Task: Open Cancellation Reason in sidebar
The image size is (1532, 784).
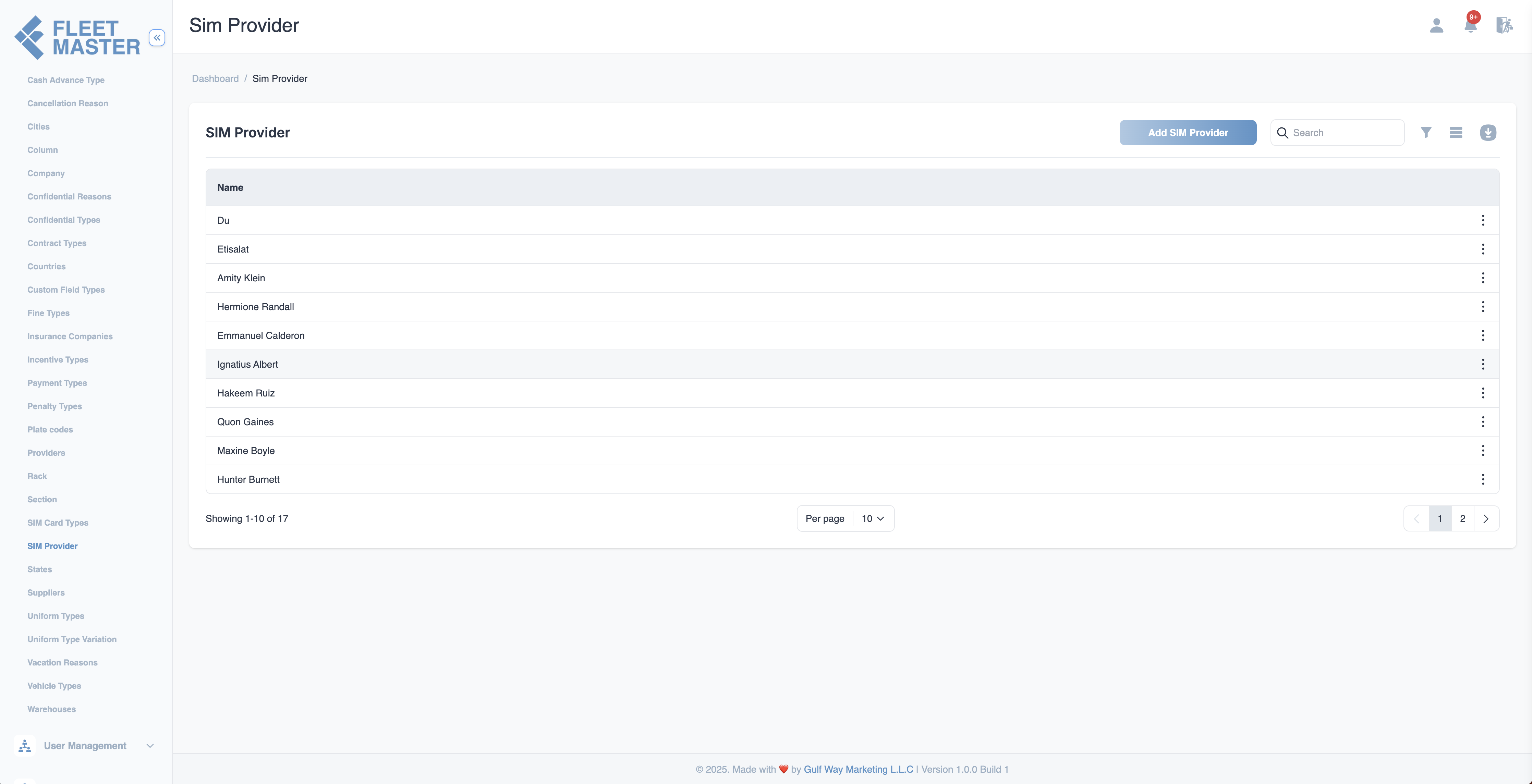Action: 68,103
